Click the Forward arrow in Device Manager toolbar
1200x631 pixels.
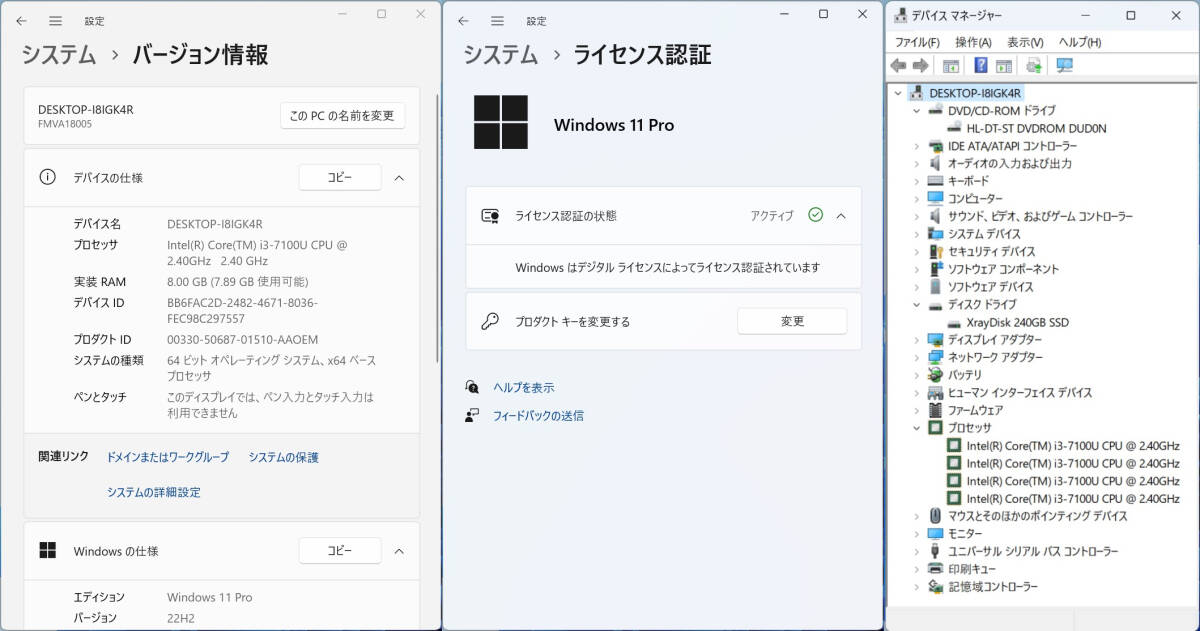point(920,66)
